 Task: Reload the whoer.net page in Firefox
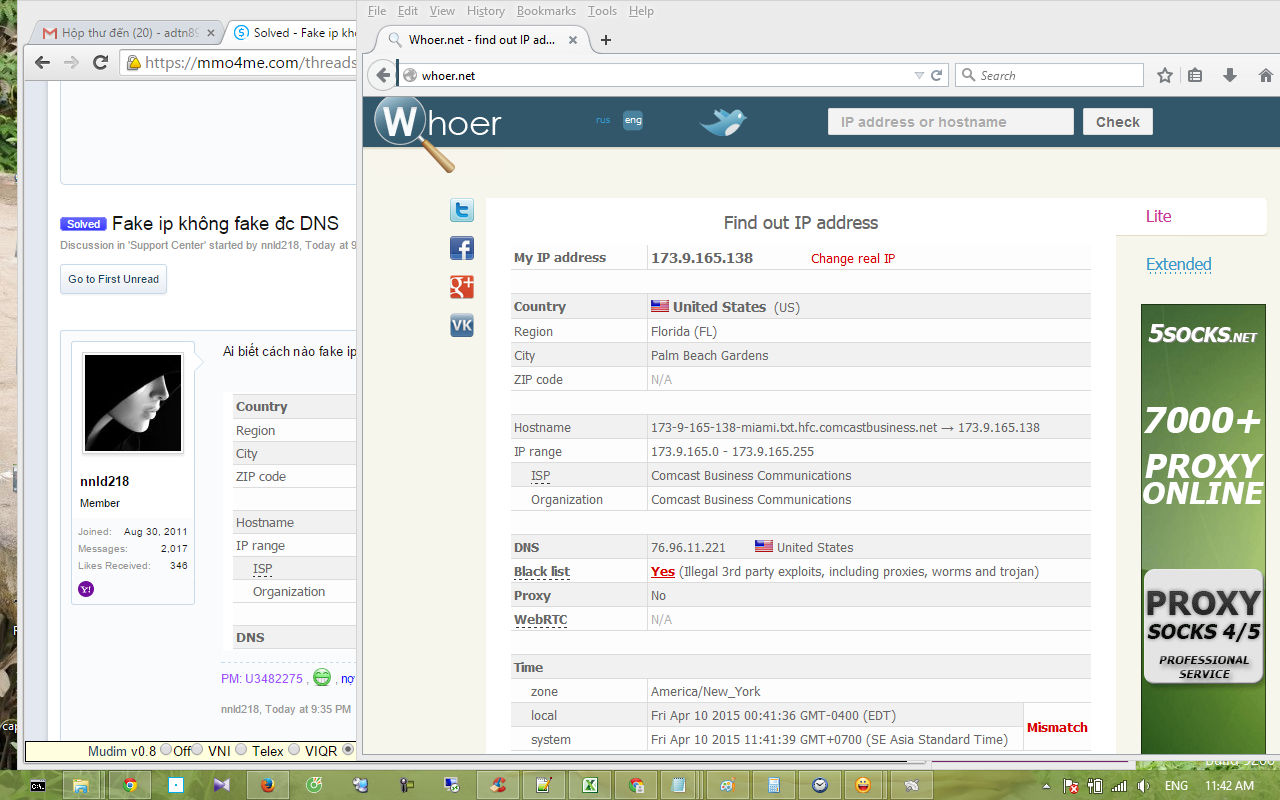937,75
